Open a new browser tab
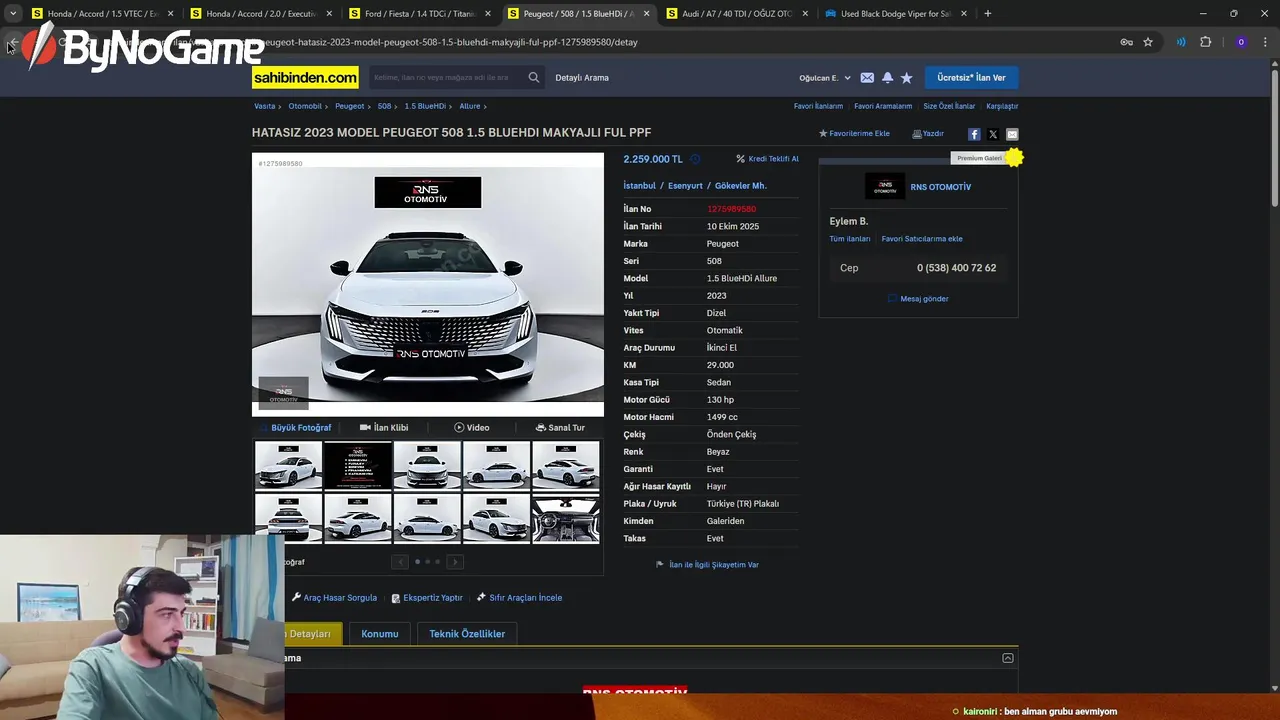This screenshot has height=720, width=1280. coord(988,13)
